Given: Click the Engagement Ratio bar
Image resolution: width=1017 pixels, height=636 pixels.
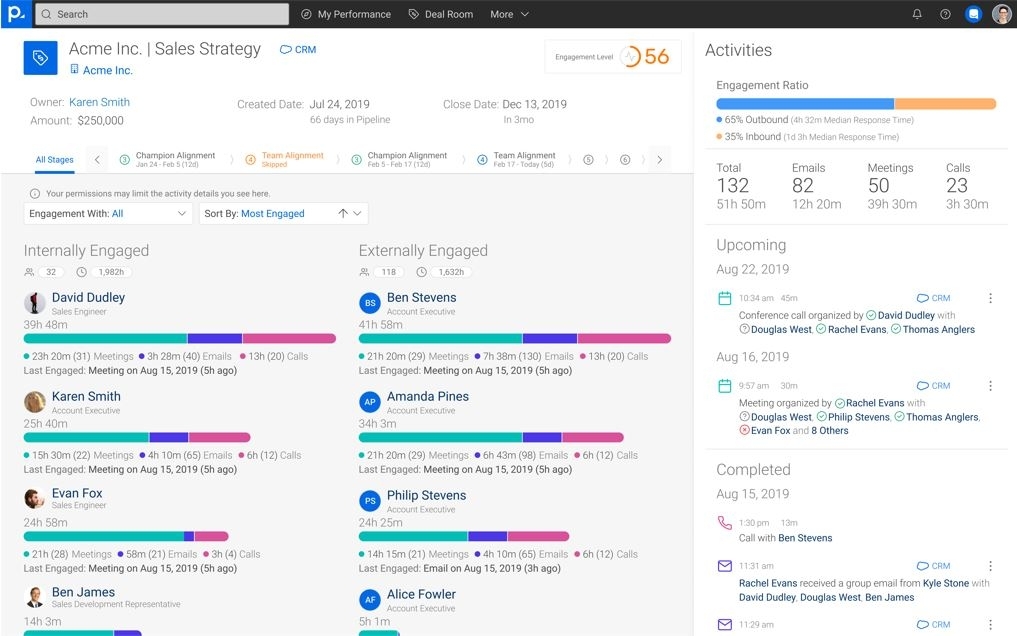Looking at the screenshot, I should (x=856, y=104).
